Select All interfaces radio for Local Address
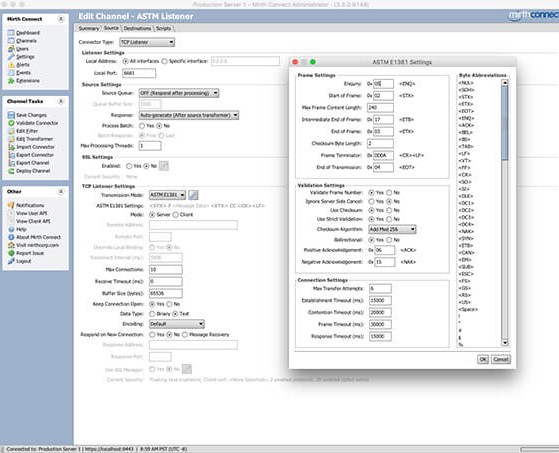Screen dimensions: 559x453 pyautogui.click(x=125, y=61)
